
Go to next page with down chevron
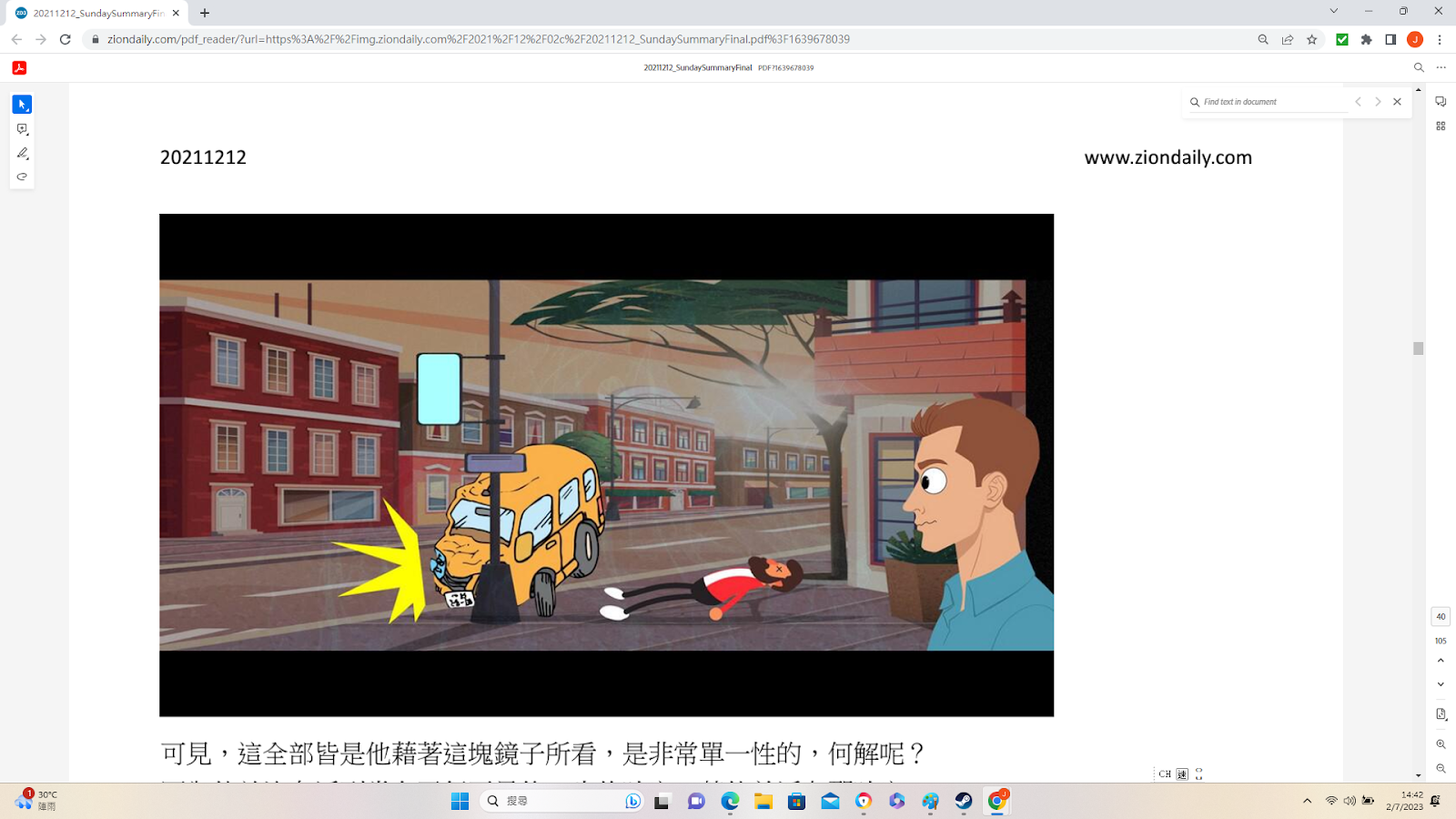point(1441,684)
